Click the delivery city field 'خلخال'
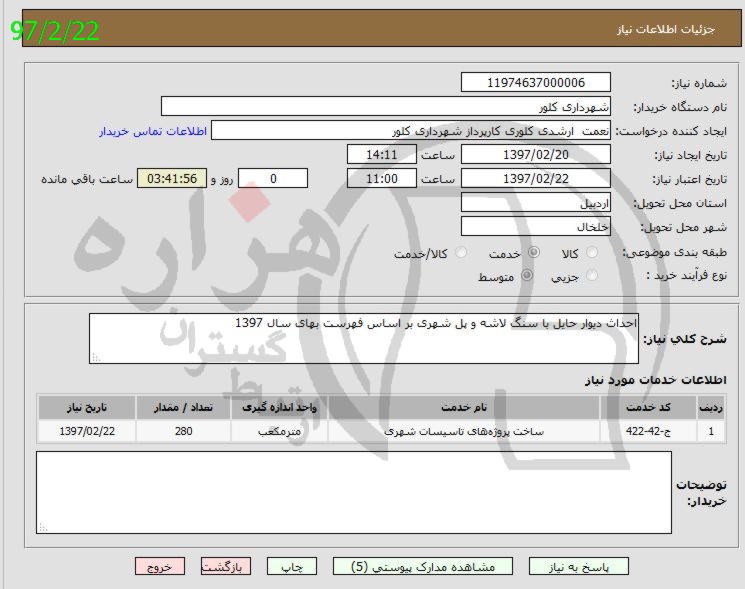The width and height of the screenshot is (745, 589). 535,227
